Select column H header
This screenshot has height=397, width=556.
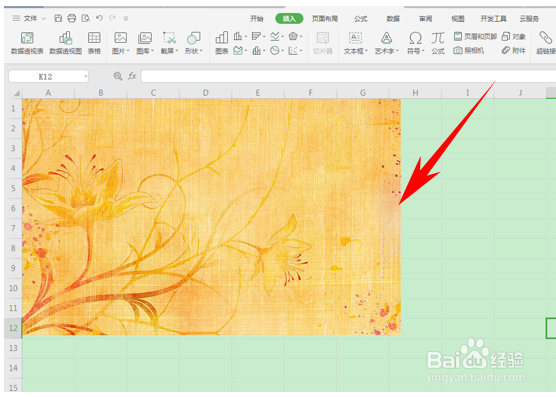pyautogui.click(x=415, y=93)
